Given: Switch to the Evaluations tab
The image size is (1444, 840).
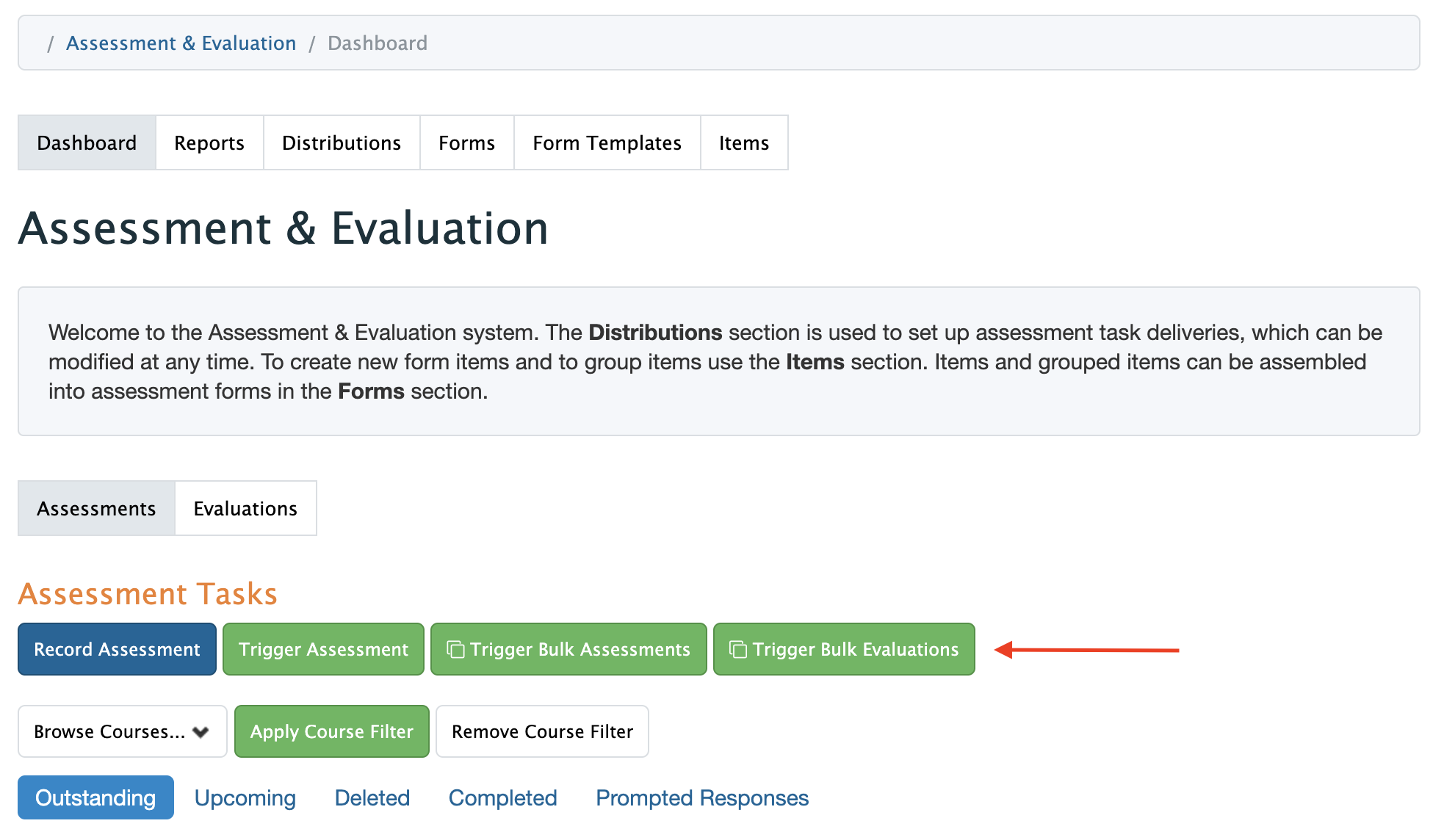Looking at the screenshot, I should point(245,508).
